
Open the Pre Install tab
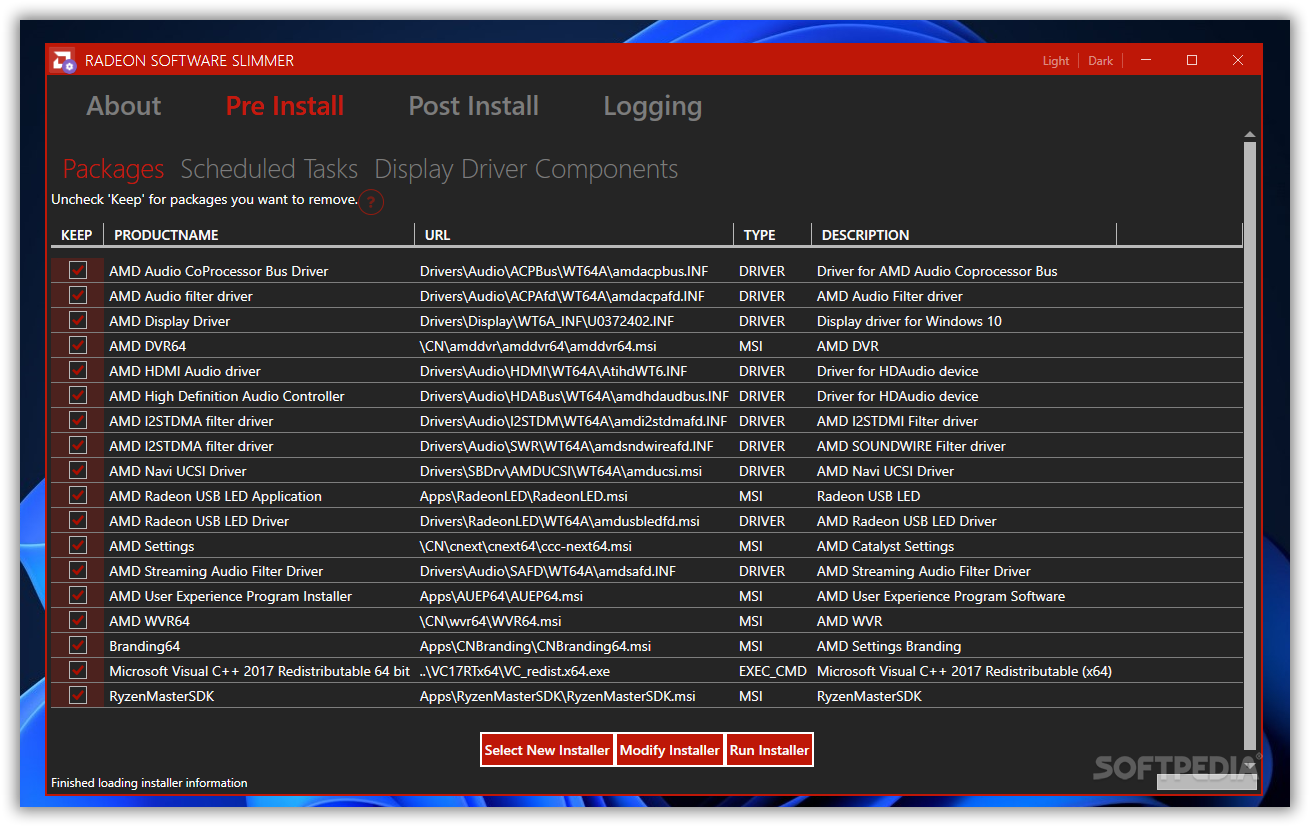click(x=285, y=106)
